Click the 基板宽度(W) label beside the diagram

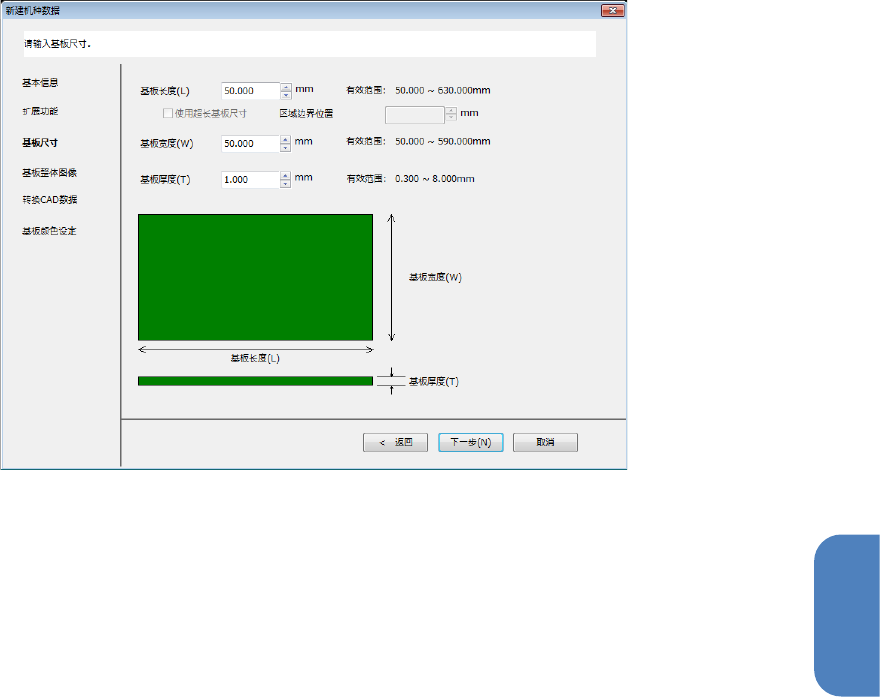[x=435, y=277]
